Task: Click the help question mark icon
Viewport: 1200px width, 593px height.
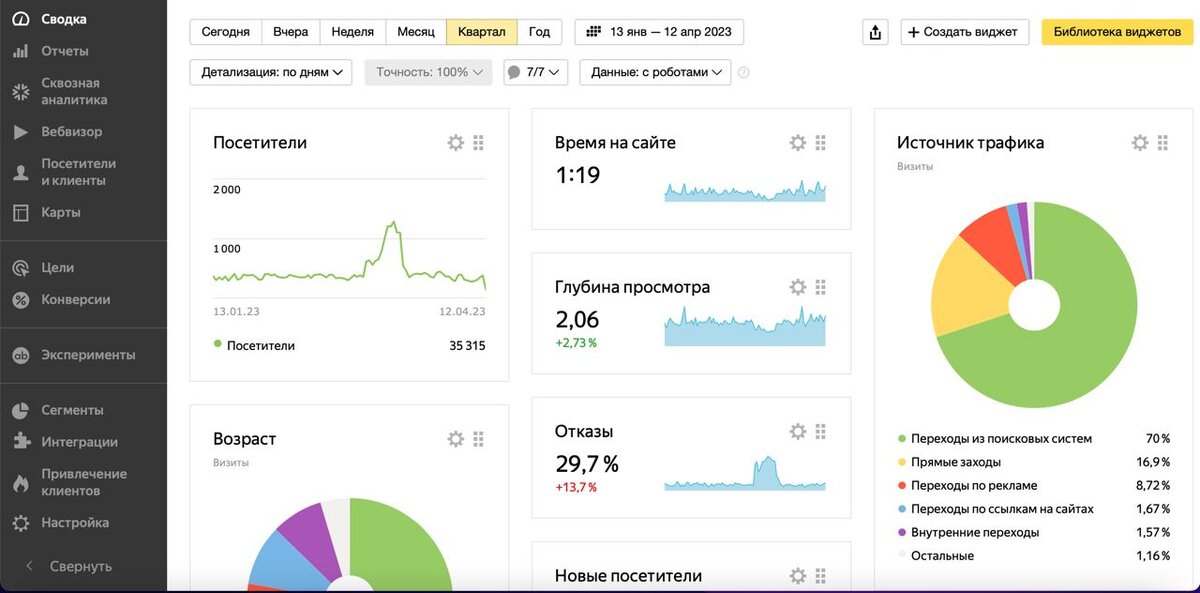Action: [x=743, y=72]
